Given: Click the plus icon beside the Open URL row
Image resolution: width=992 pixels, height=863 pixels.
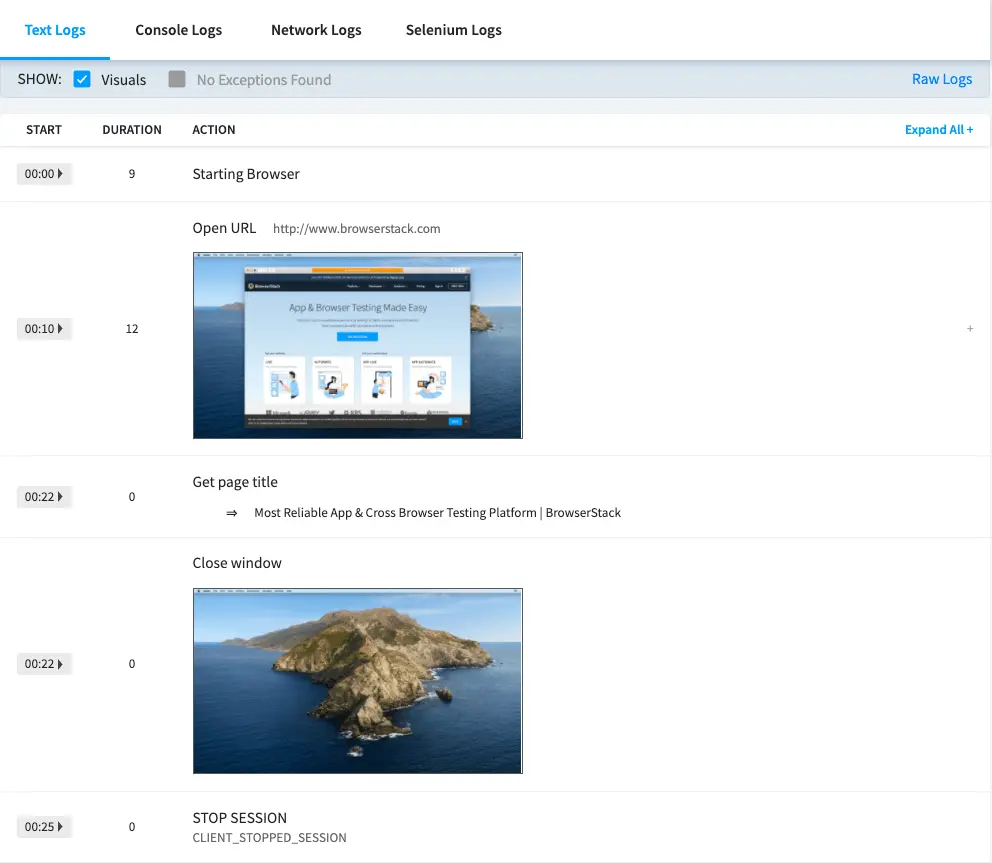Looking at the screenshot, I should 969,328.
